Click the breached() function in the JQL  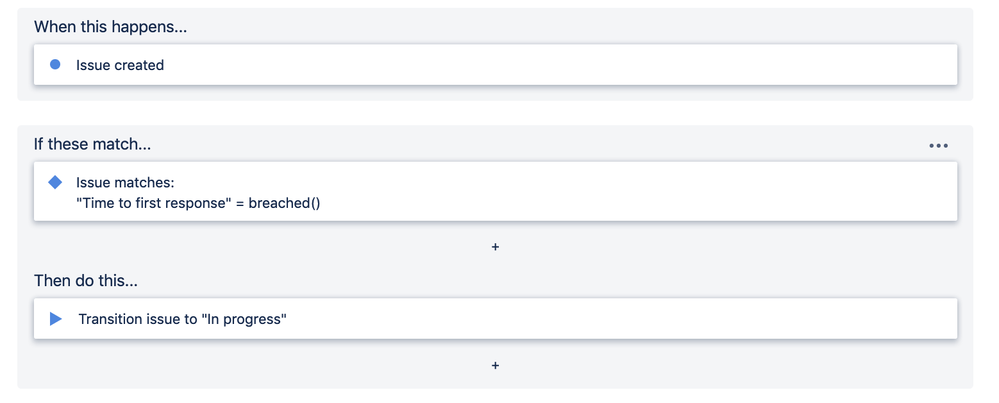click(284, 202)
